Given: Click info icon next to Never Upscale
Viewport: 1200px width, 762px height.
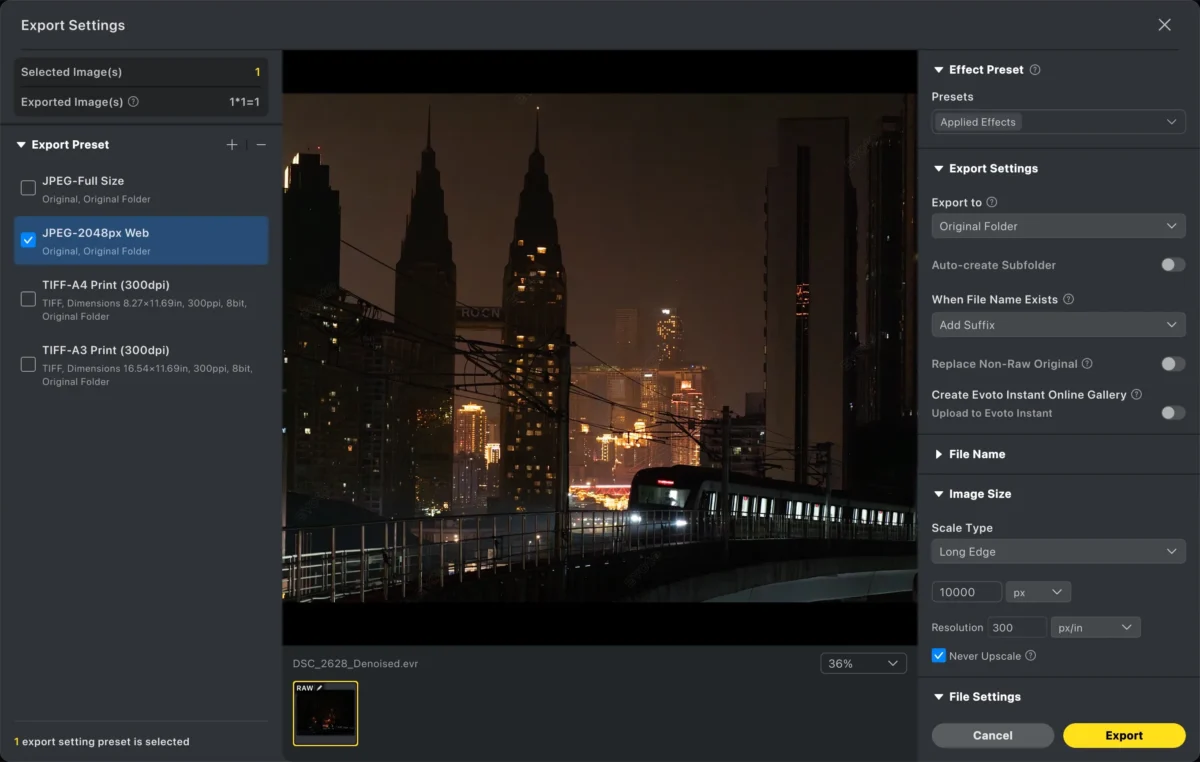Looking at the screenshot, I should tap(1030, 656).
